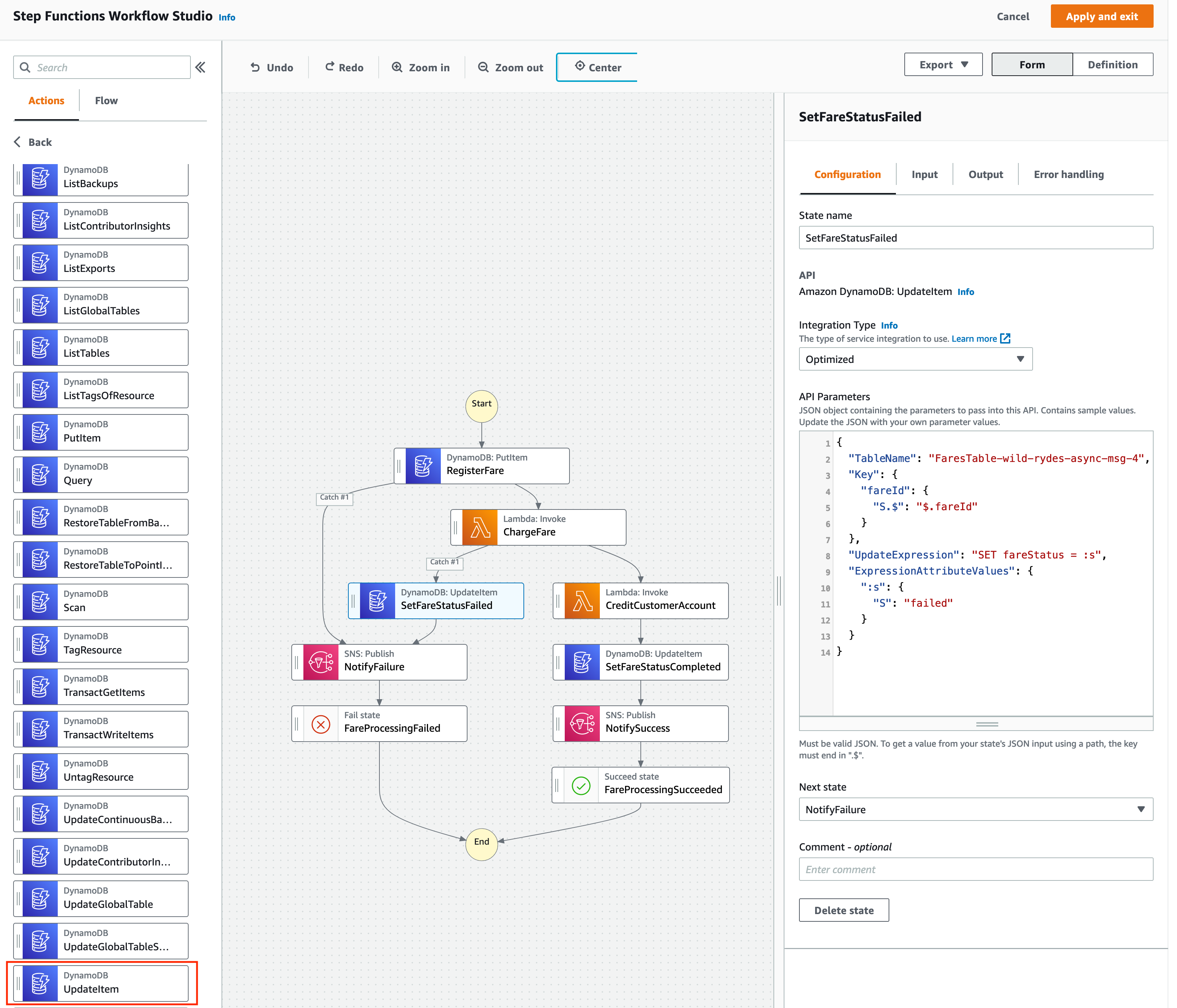The height and width of the screenshot is (1008, 1177).
Task: Click Zoom out on the canvas toolbar
Action: point(510,68)
